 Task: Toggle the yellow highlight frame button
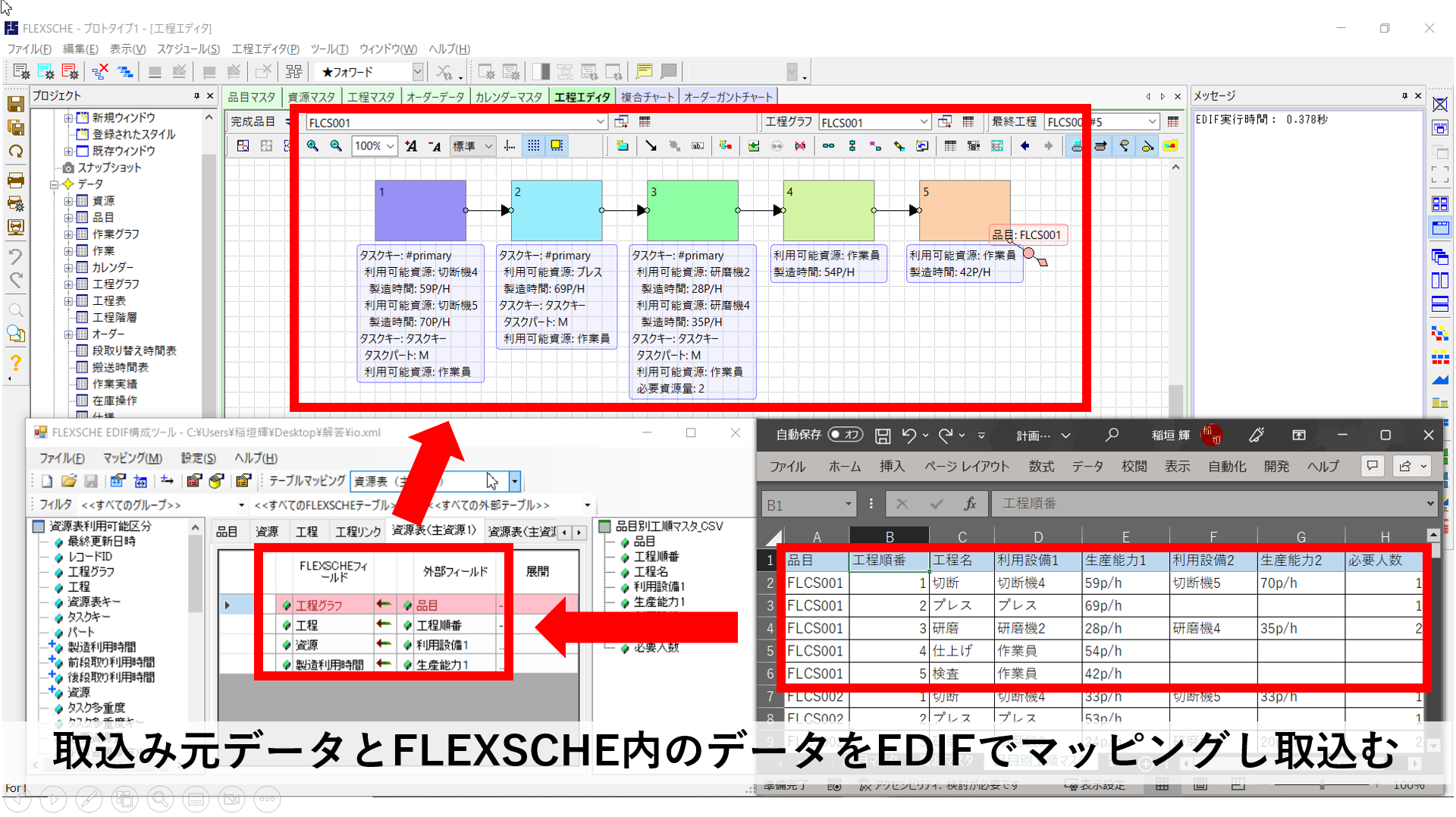(557, 146)
